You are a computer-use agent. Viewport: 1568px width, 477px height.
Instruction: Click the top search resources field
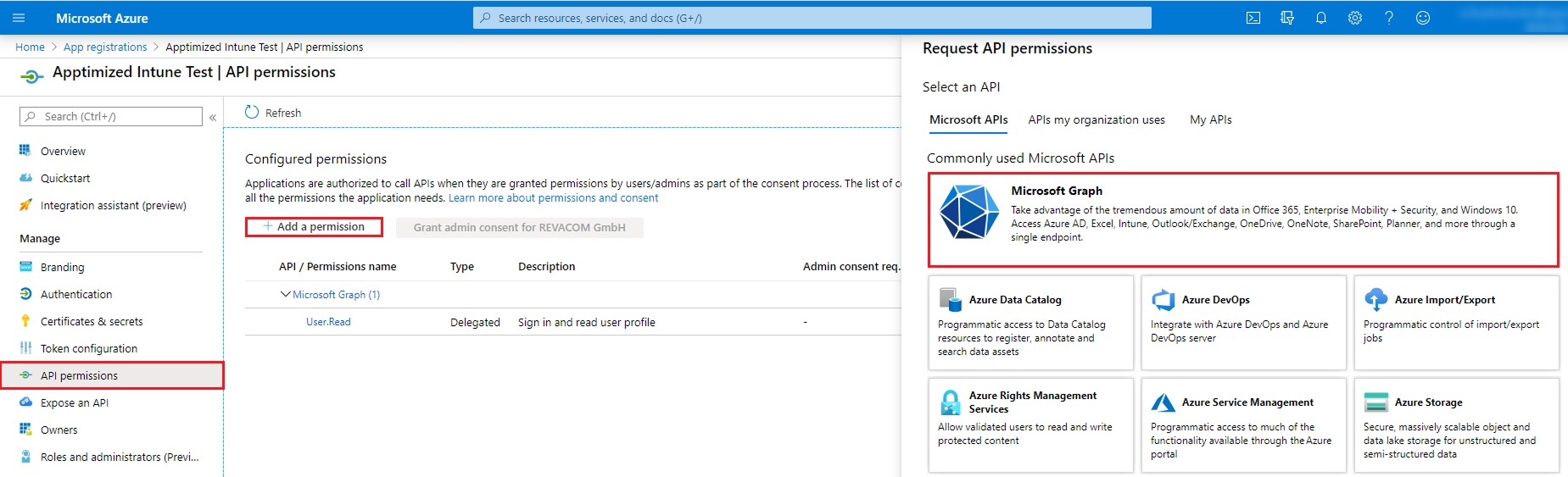click(812, 18)
